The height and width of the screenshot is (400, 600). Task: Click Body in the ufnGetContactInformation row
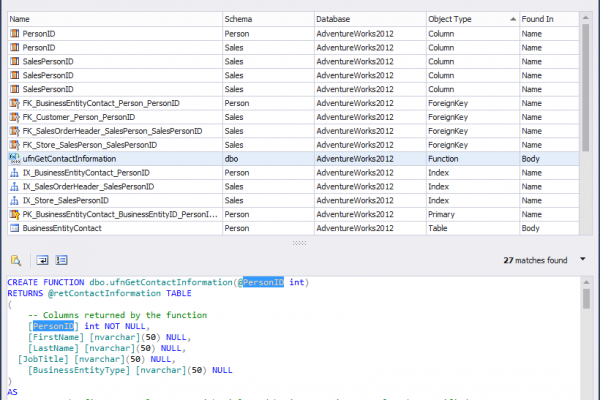530,158
